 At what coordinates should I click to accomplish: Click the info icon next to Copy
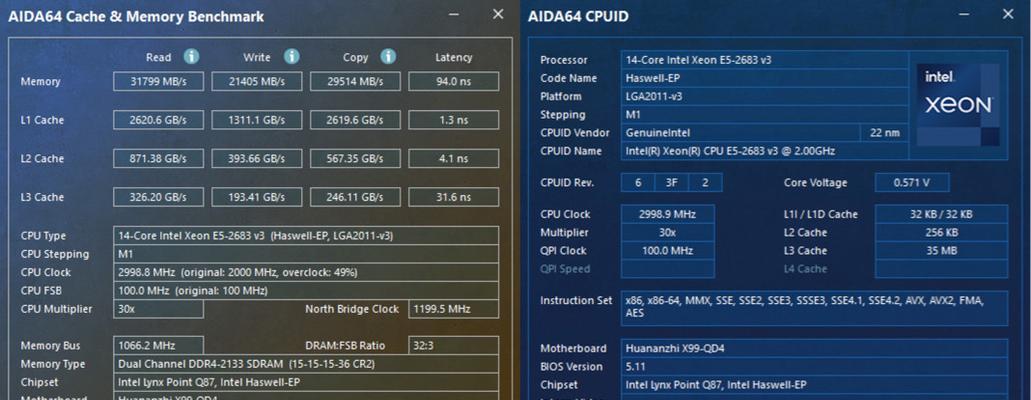point(389,57)
